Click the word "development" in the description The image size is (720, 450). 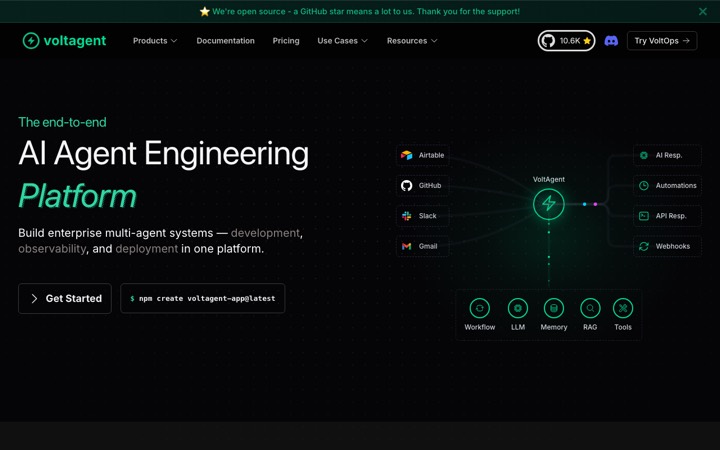[265, 233]
